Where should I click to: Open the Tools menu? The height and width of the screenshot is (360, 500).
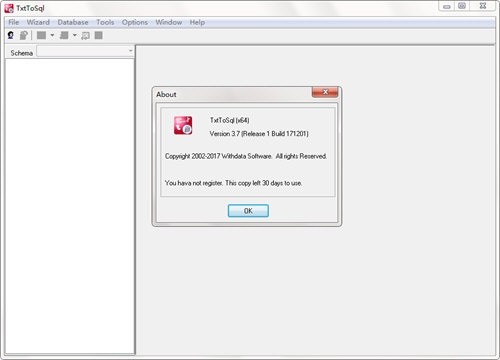tap(105, 22)
